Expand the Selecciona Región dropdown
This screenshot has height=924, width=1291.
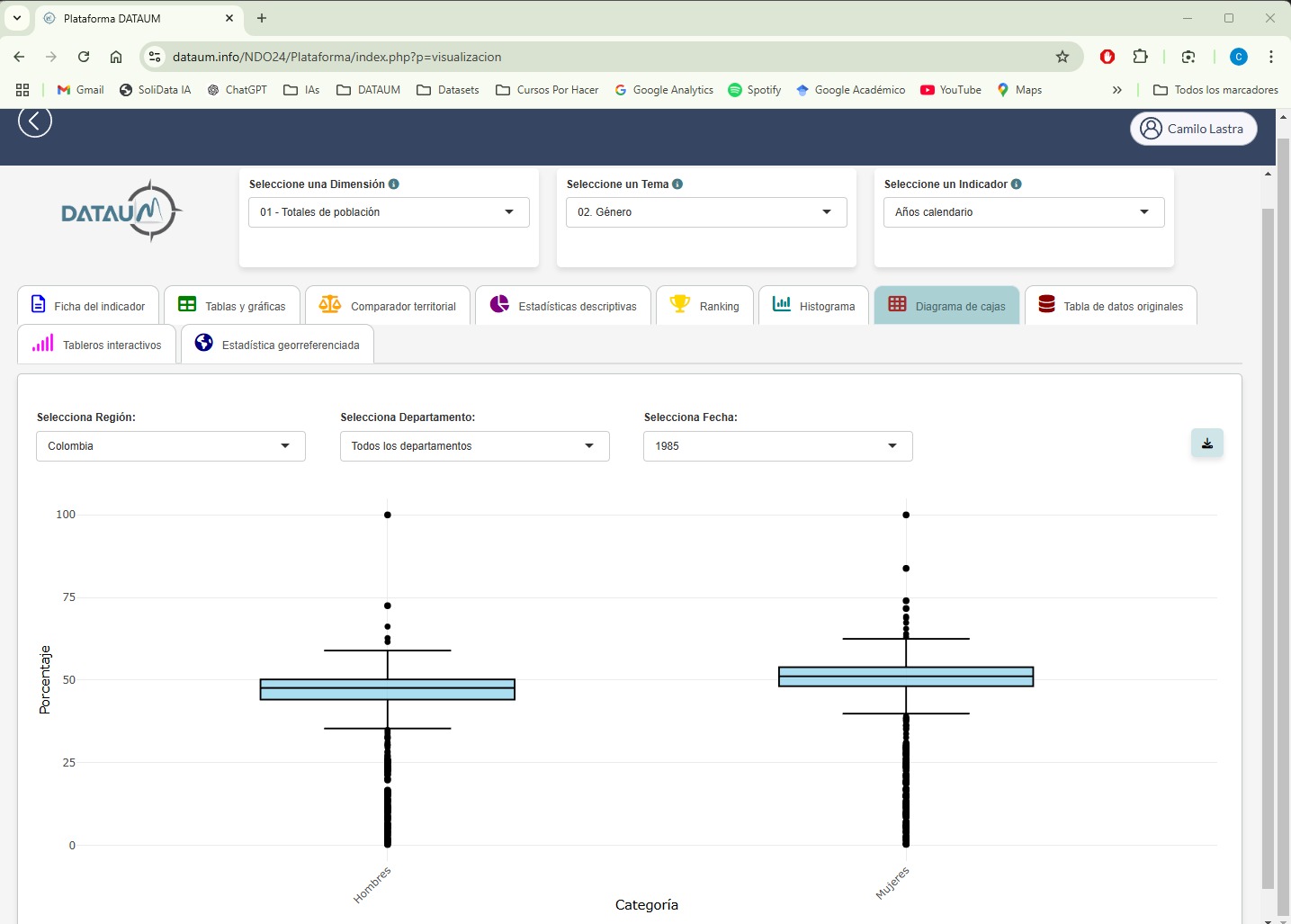171,446
